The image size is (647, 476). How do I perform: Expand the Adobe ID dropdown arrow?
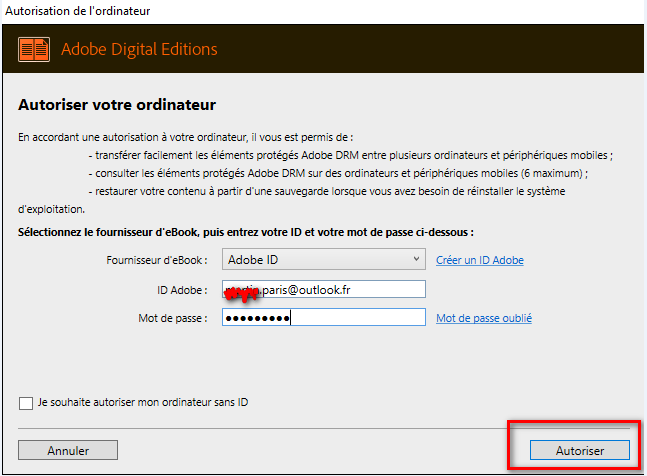(417, 260)
